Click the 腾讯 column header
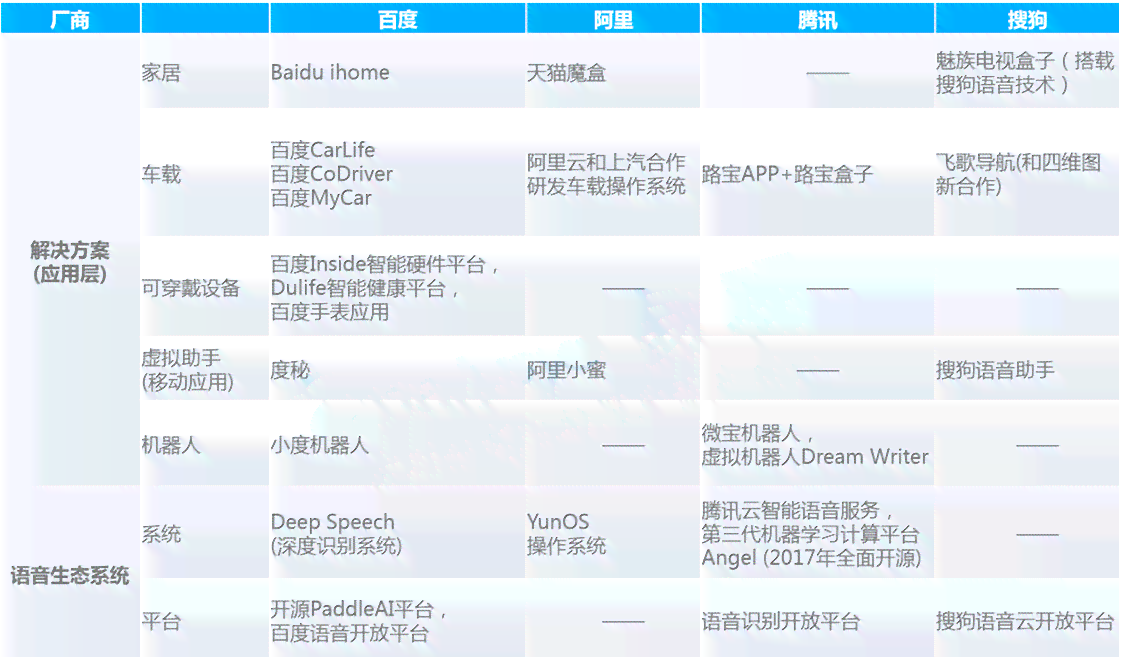The height and width of the screenshot is (657, 1122). tap(817, 19)
